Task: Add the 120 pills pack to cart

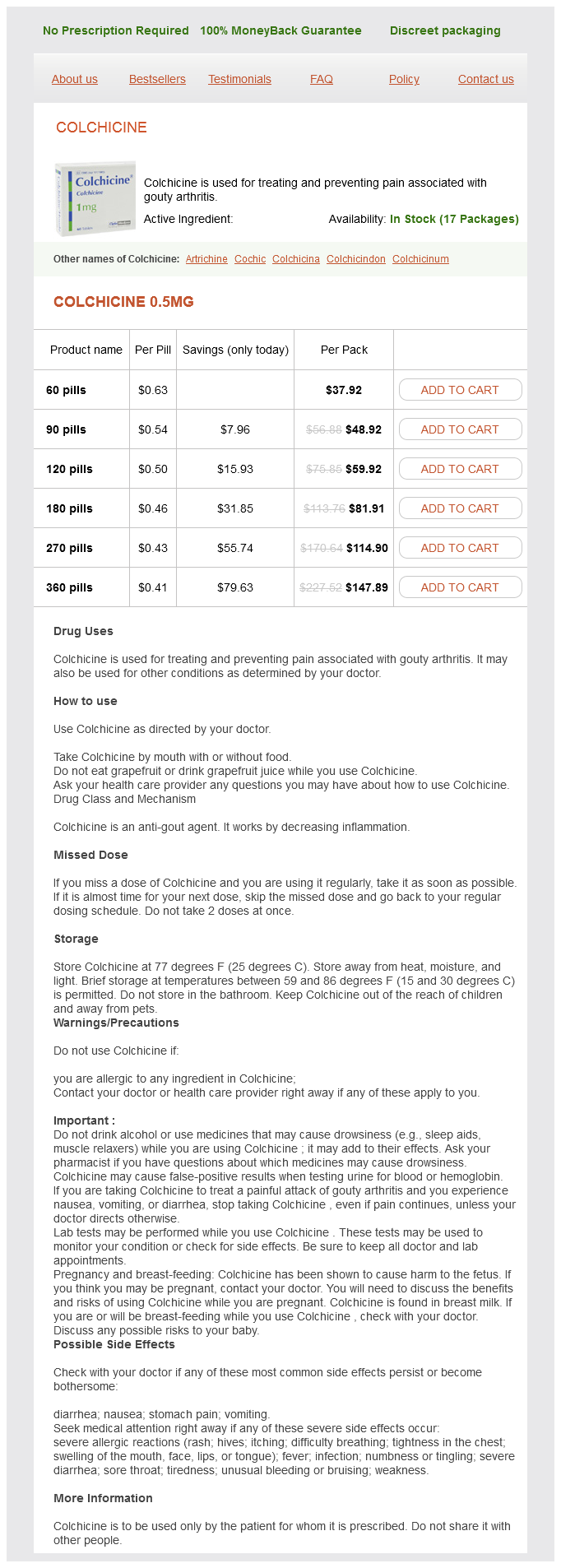Action: point(460,469)
